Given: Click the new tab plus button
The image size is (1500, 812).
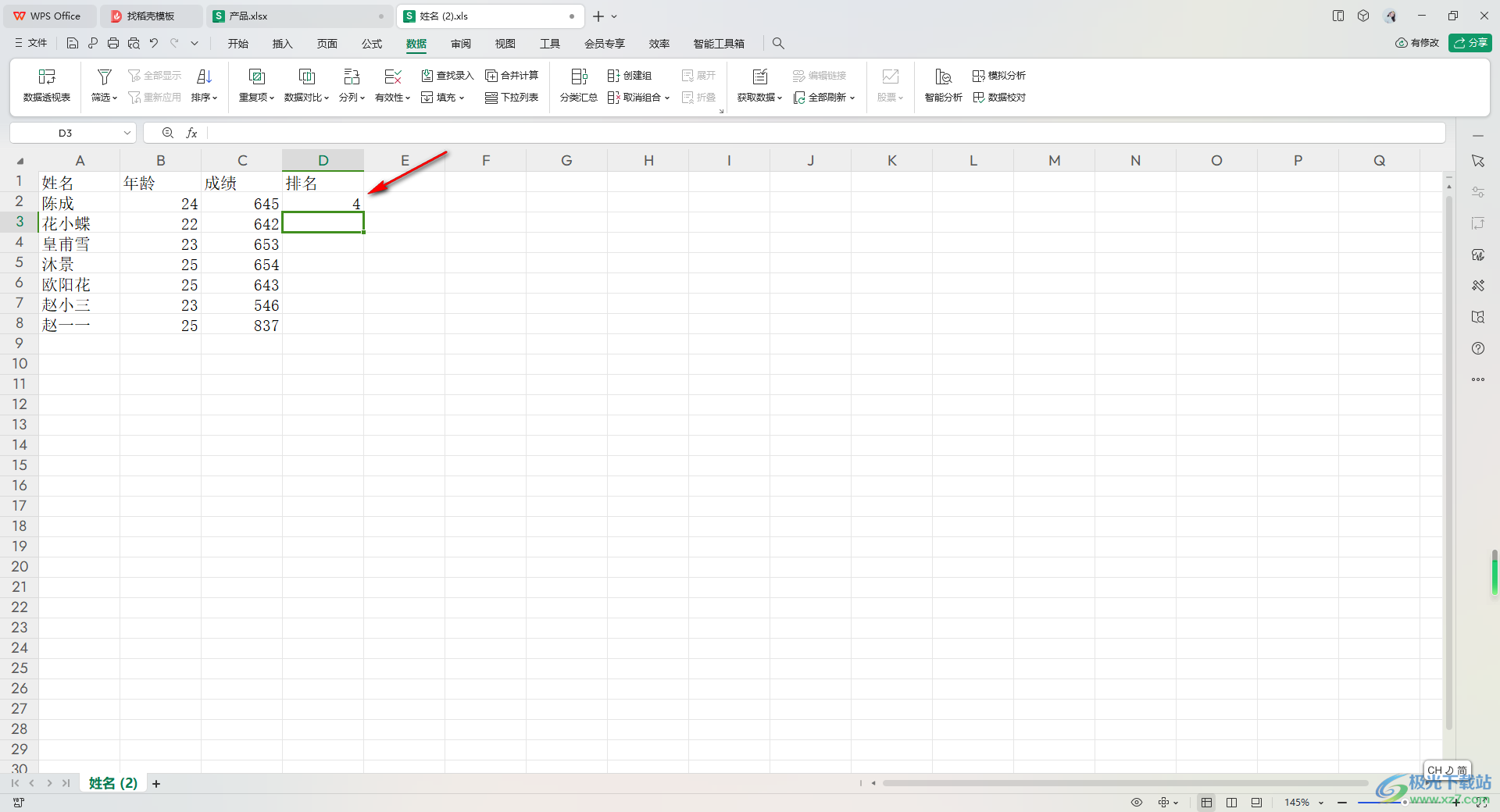Looking at the screenshot, I should [x=598, y=16].
